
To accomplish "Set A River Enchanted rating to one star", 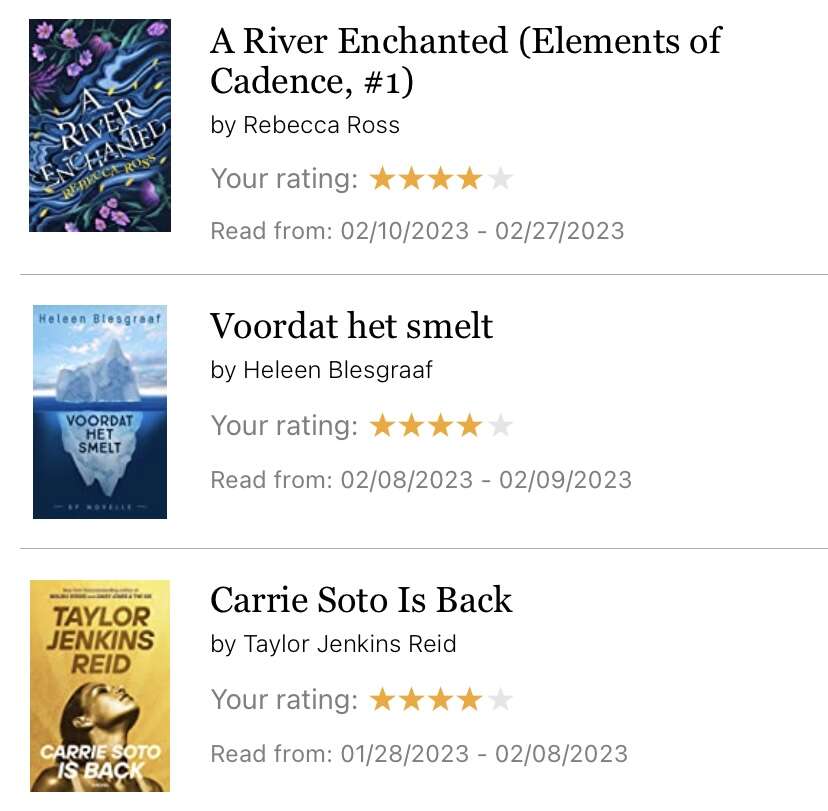I will point(382,178).
